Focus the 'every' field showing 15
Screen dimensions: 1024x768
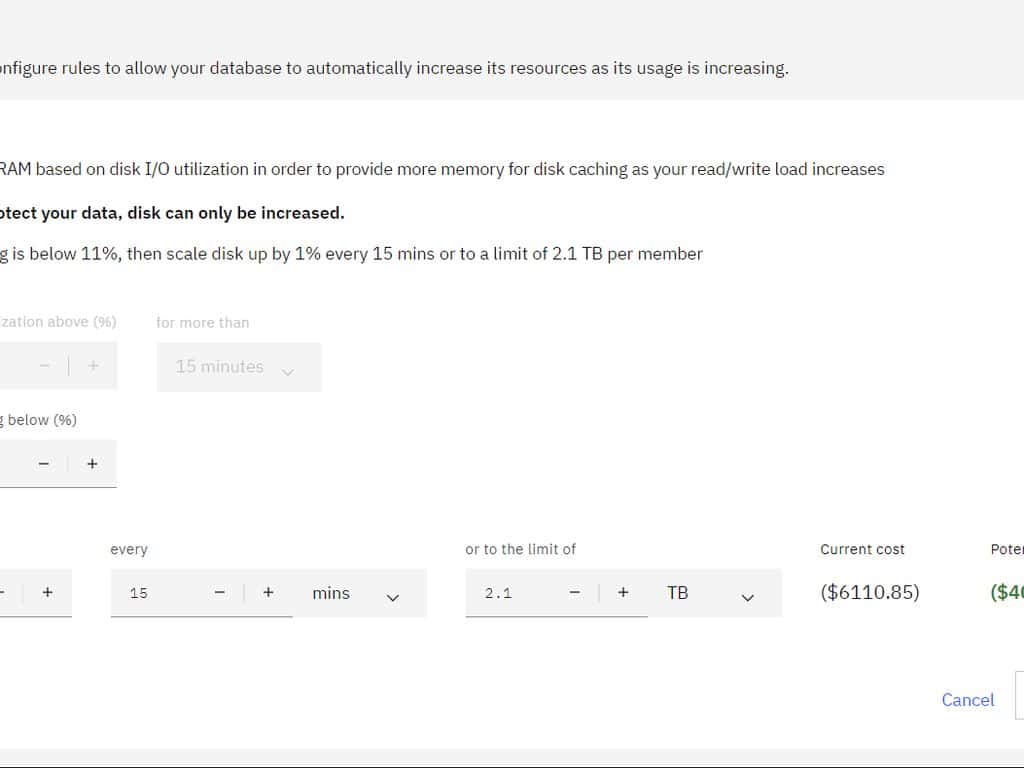coord(160,593)
